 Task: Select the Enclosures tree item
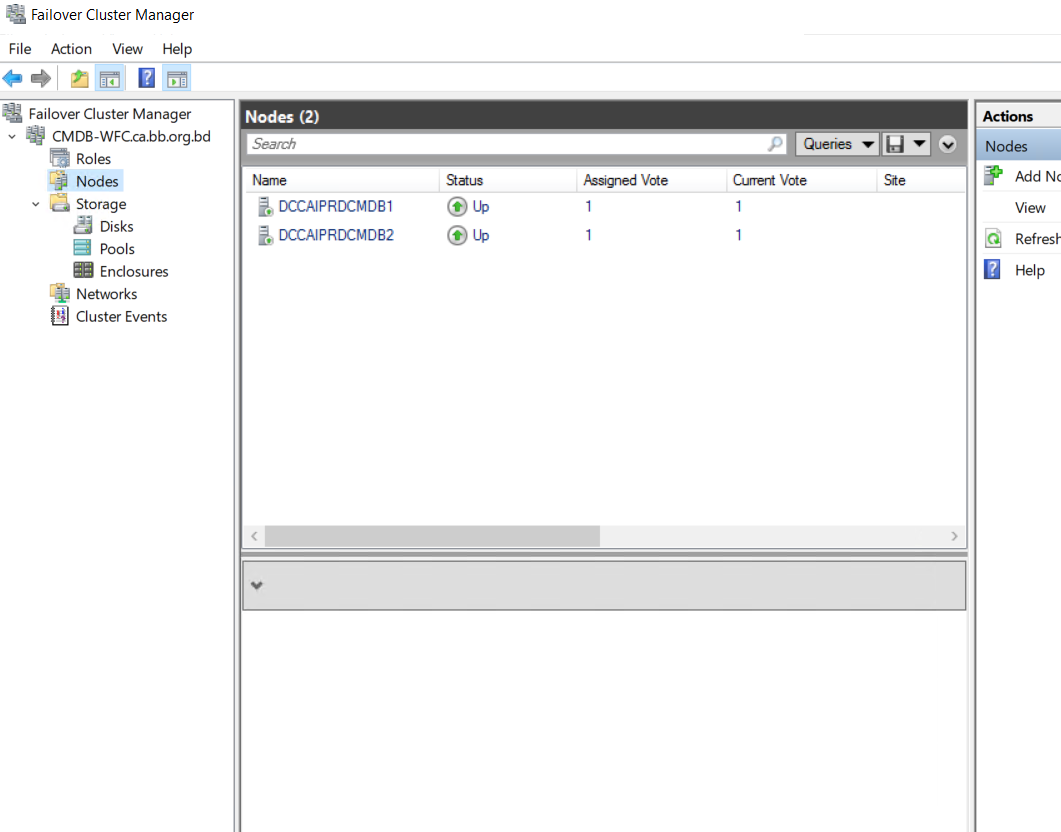pyautogui.click(x=134, y=271)
